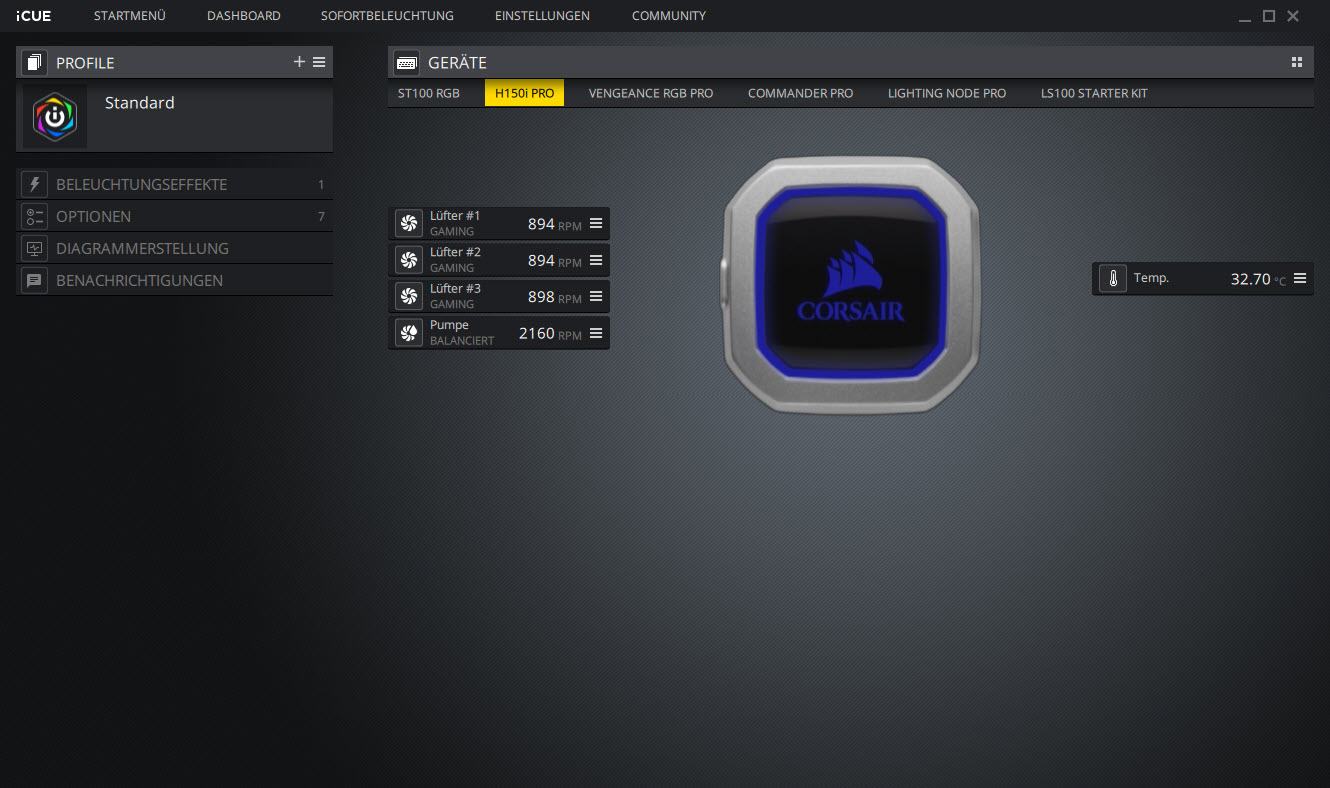This screenshot has width=1330, height=788.
Task: Click the Lüfter #3 fan icon
Action: tap(408, 296)
